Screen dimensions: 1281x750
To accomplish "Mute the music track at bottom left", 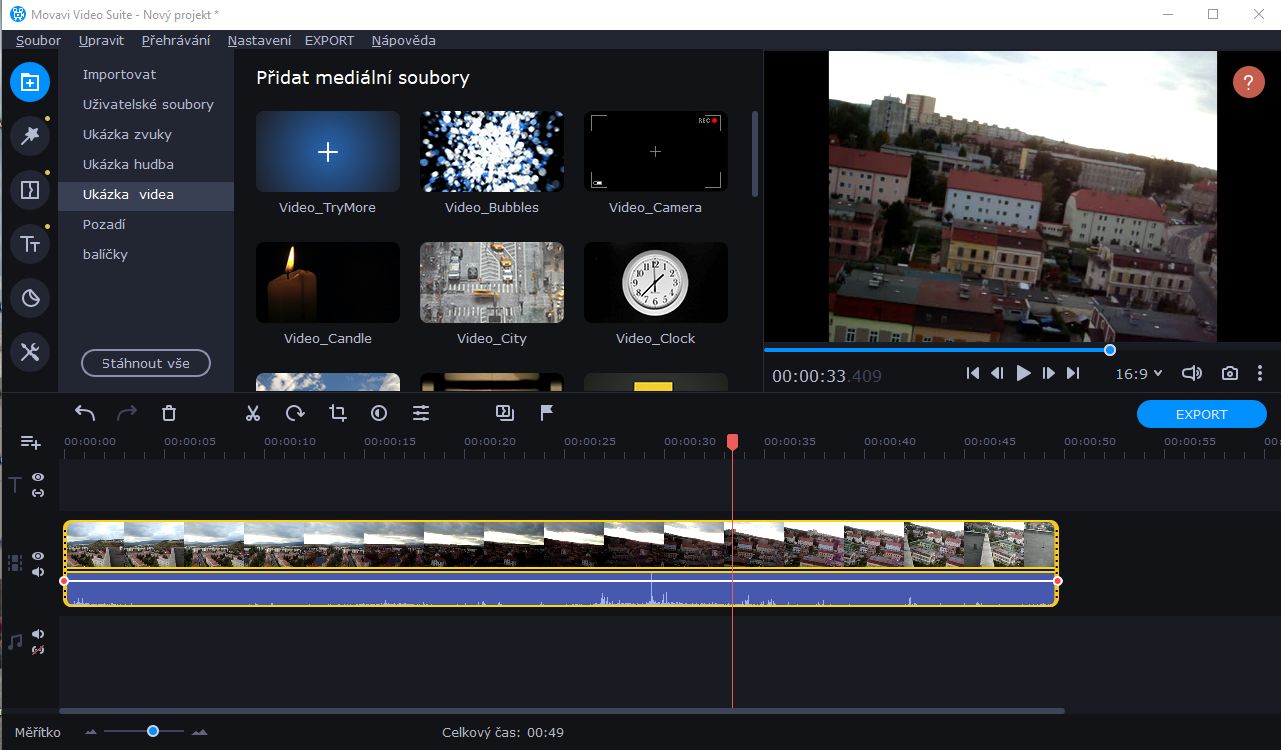I will tap(38, 633).
